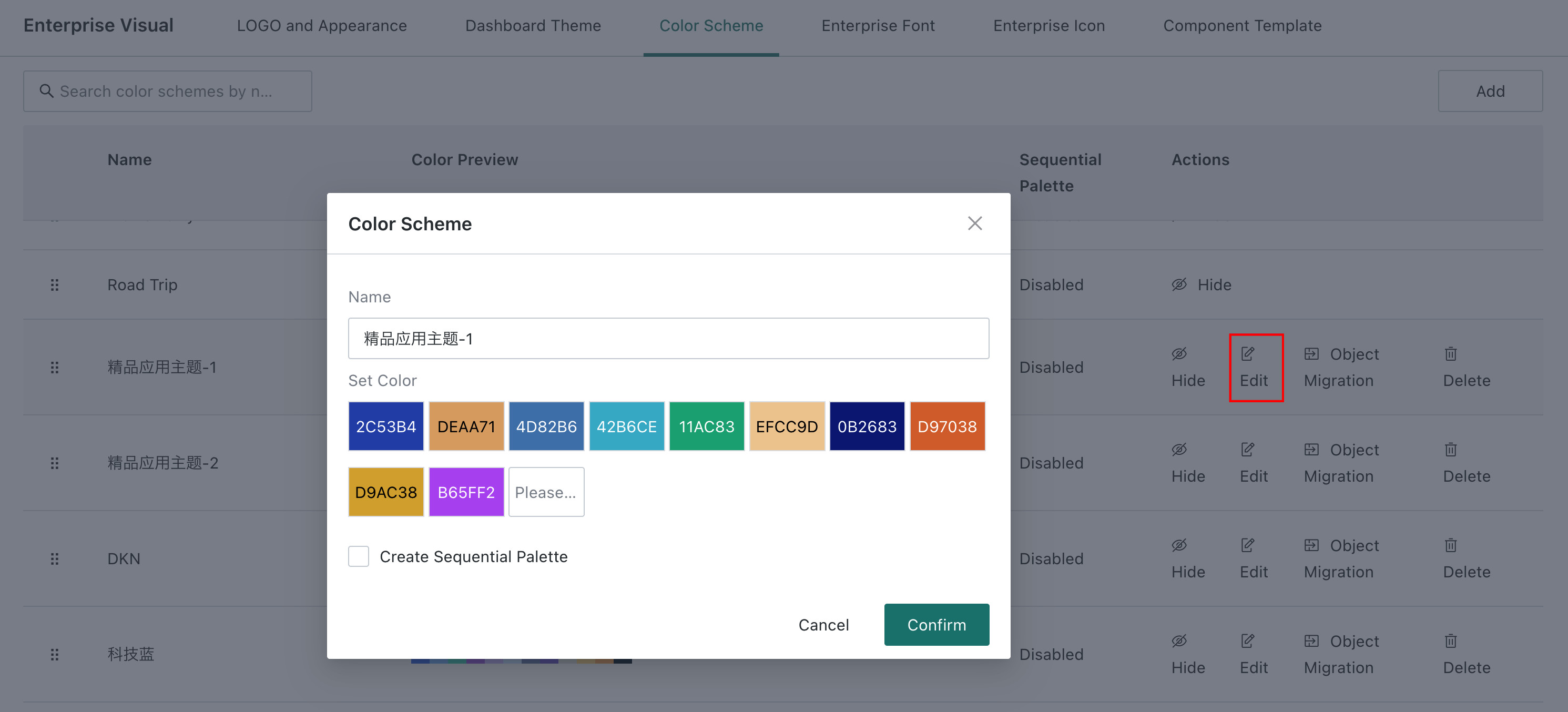Toggle Hide eye icon for 精品应用主题-2

point(1178,450)
